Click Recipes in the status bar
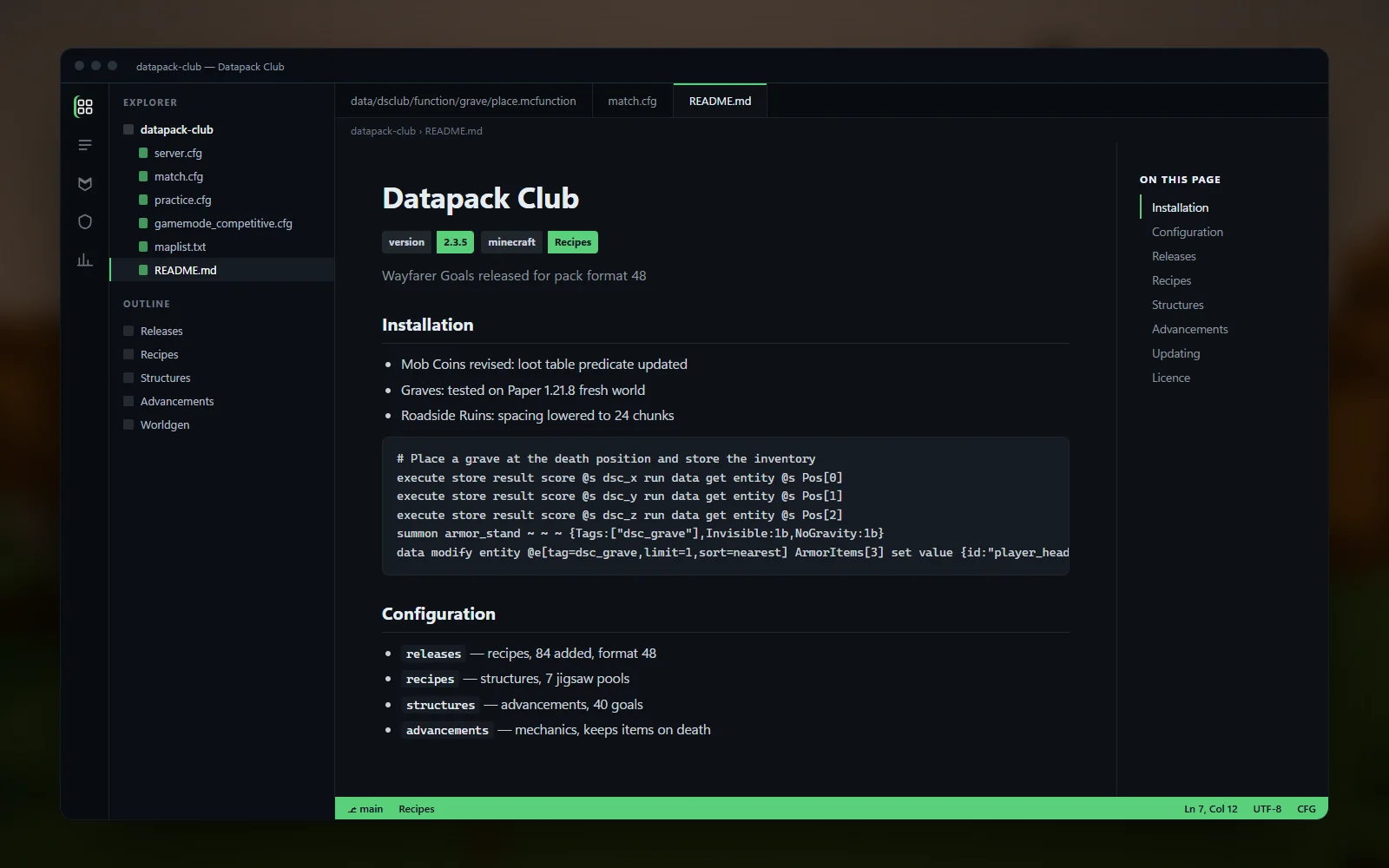Viewport: 1389px width, 868px height. tap(417, 809)
